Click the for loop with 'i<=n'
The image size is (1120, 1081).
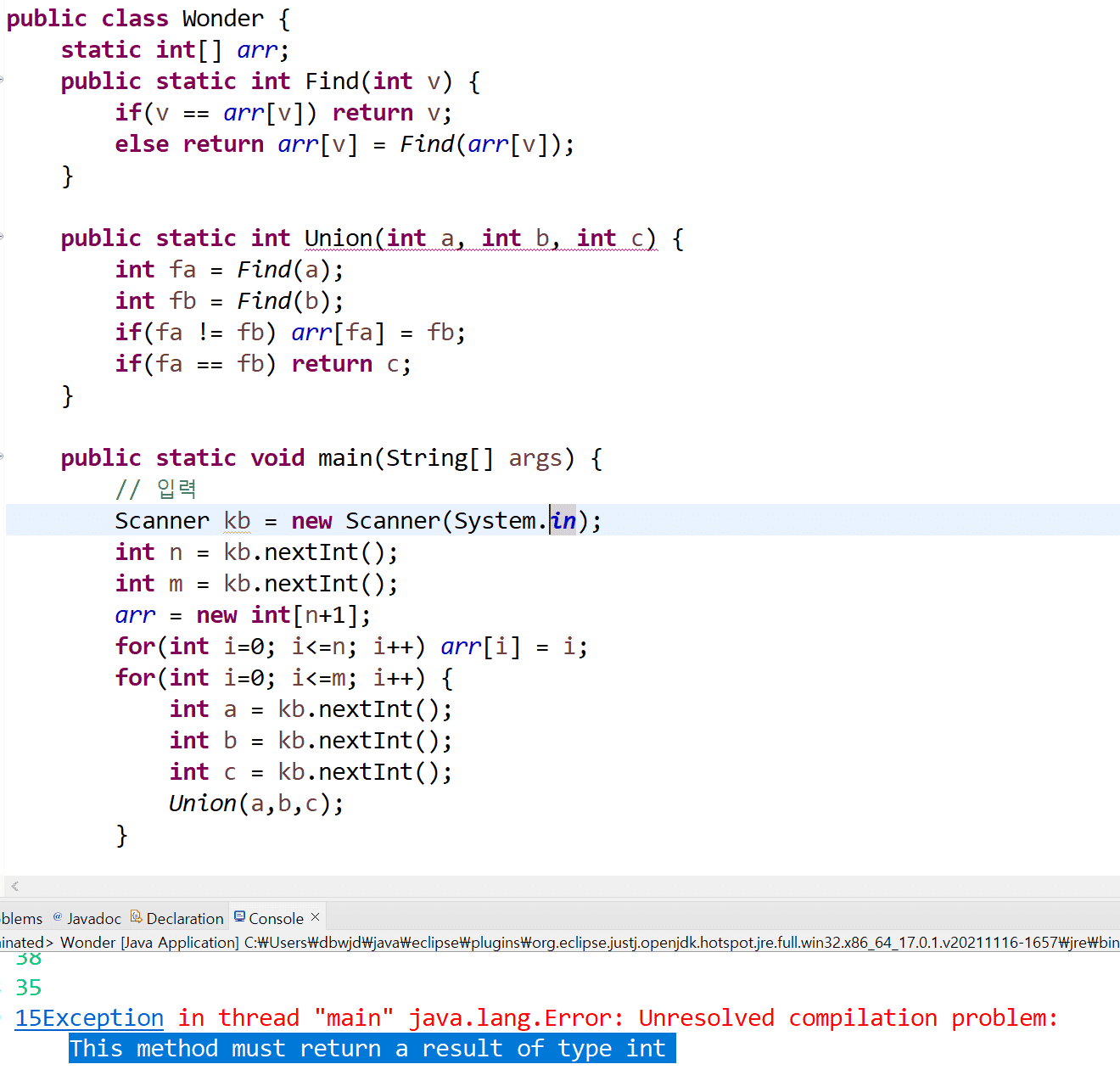click(x=351, y=647)
